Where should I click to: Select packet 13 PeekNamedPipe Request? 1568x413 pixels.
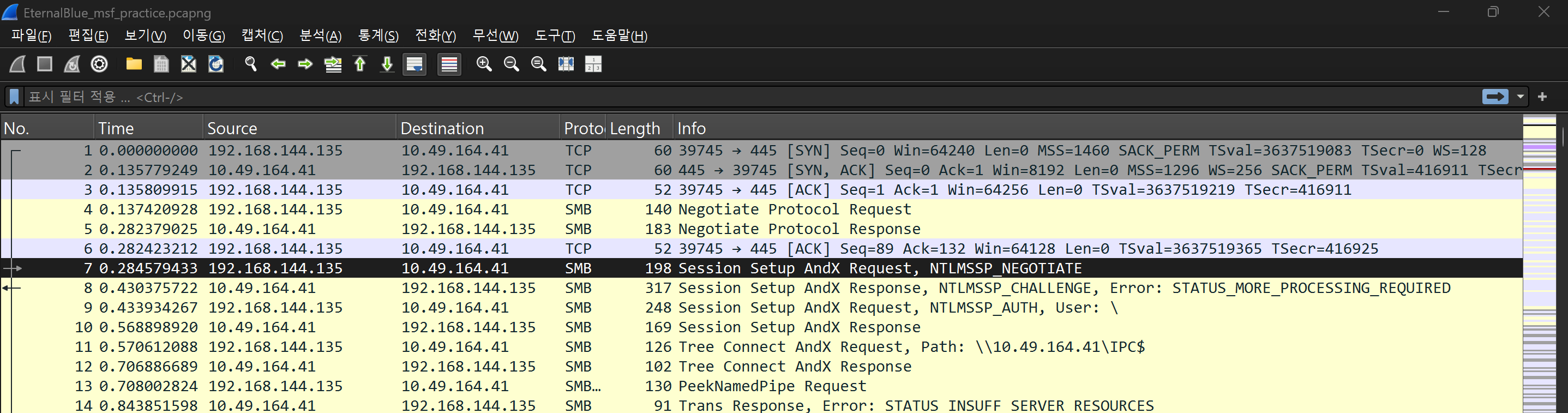(x=761, y=386)
